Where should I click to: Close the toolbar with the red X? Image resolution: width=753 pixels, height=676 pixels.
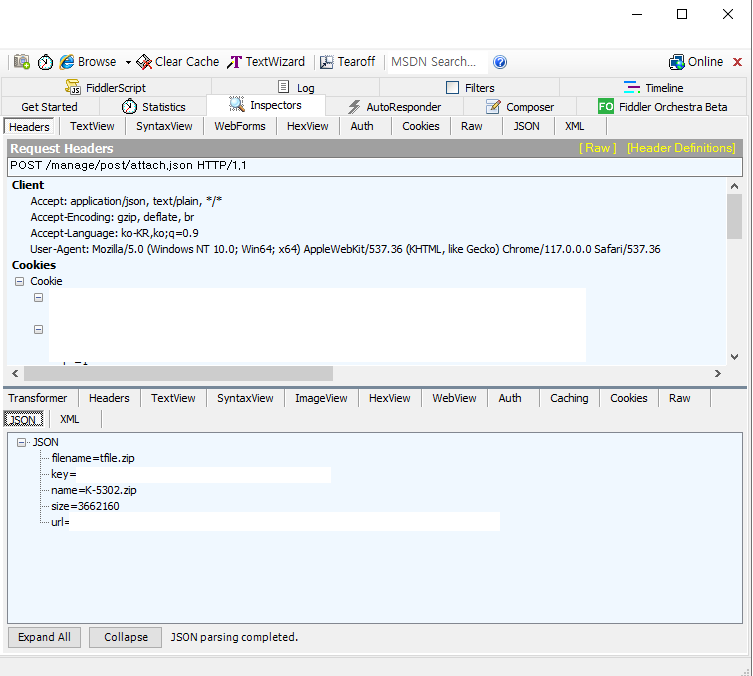[738, 62]
